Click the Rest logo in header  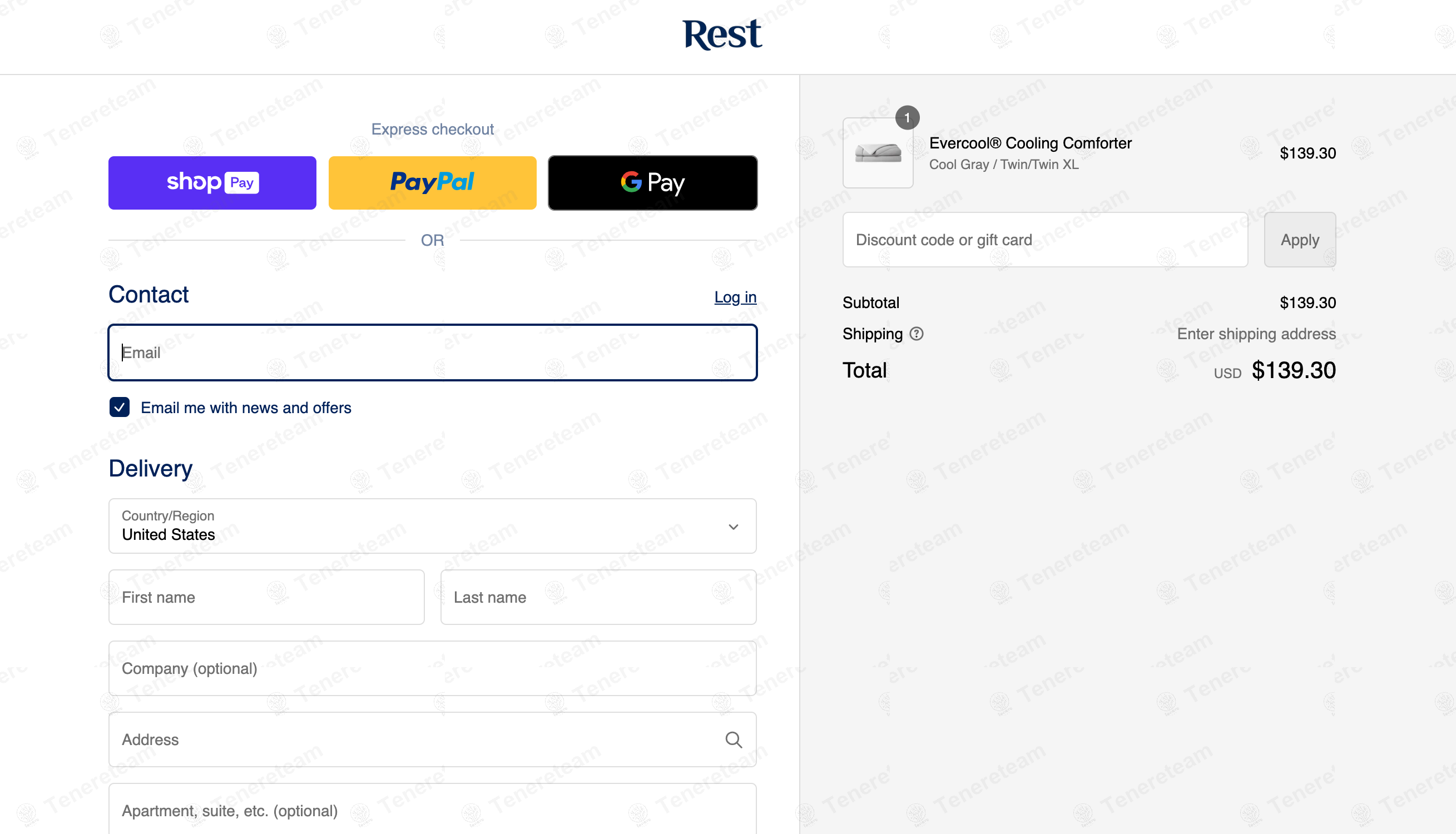tap(722, 34)
